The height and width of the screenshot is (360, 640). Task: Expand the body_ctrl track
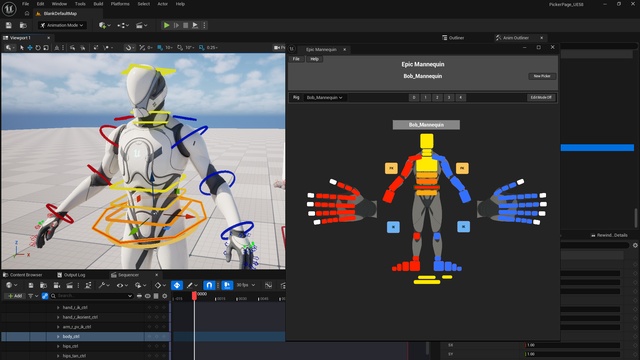coord(58,337)
